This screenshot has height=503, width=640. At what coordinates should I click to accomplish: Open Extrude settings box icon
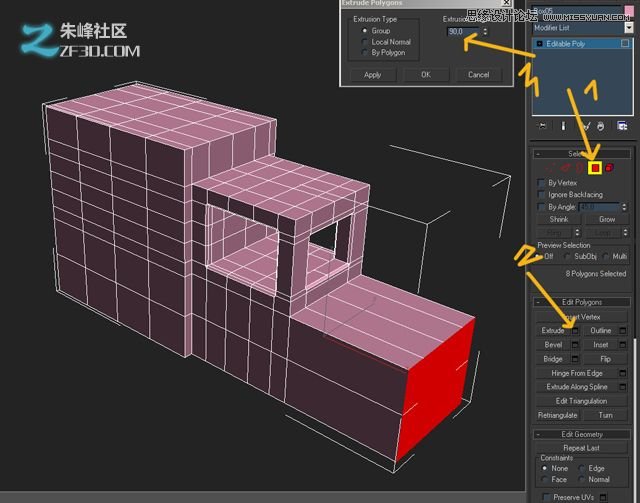[x=575, y=331]
